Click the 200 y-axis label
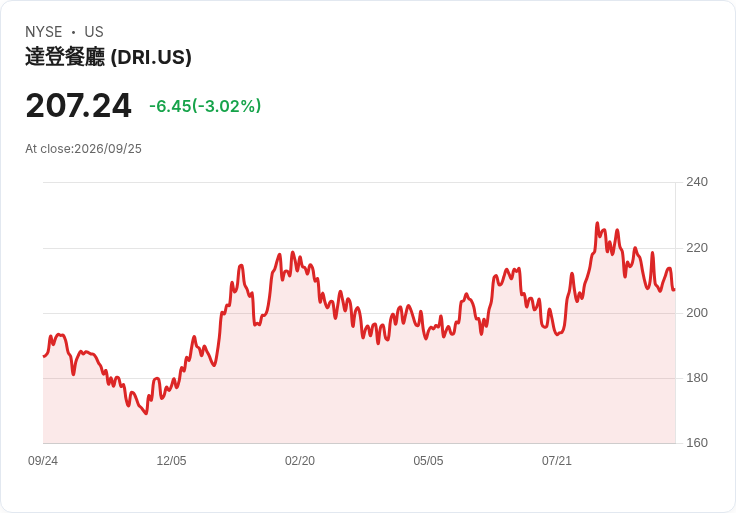 pos(697,313)
